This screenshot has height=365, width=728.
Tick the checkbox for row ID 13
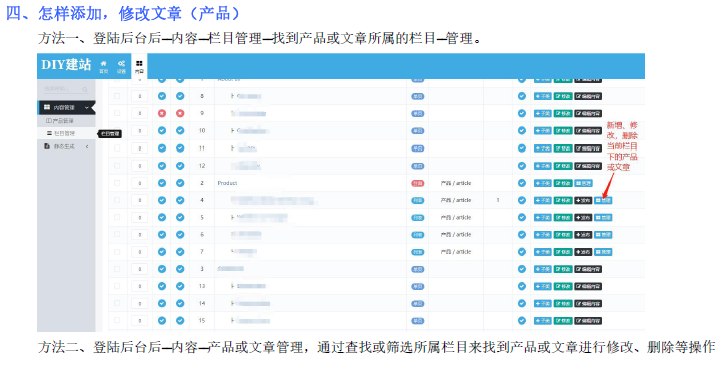117,286
